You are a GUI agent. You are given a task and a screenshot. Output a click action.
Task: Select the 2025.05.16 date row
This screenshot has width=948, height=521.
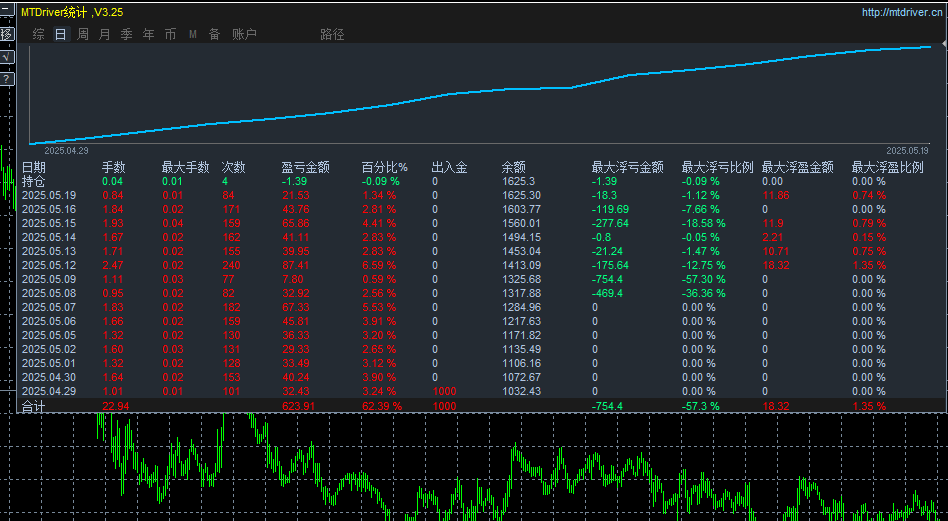(49, 209)
